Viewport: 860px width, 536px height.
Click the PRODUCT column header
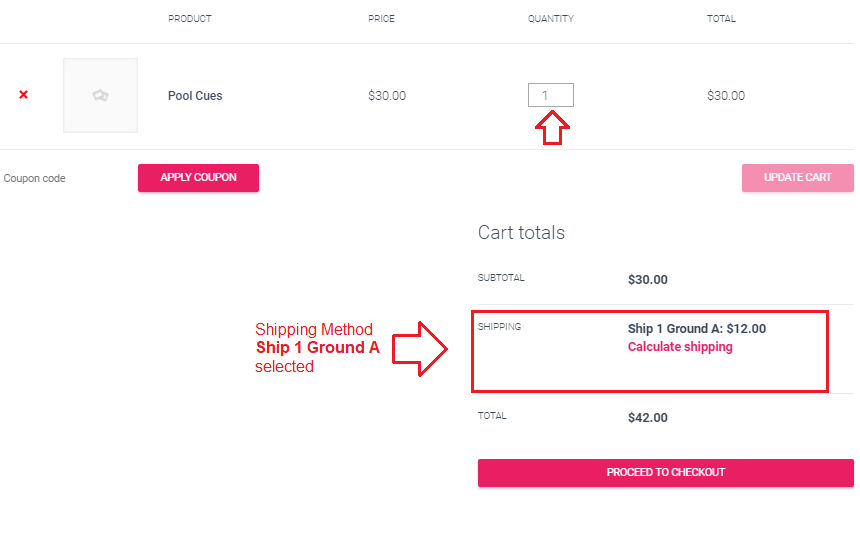[x=190, y=19]
